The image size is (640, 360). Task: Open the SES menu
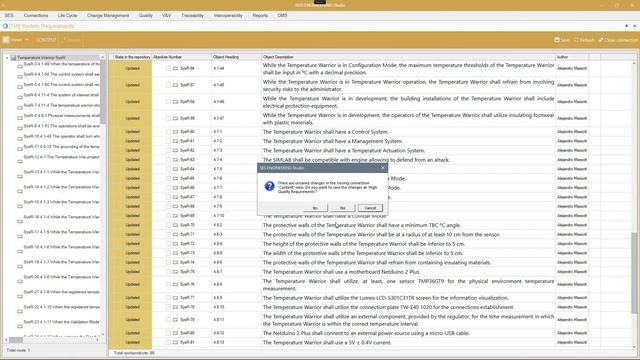[x=9, y=16]
